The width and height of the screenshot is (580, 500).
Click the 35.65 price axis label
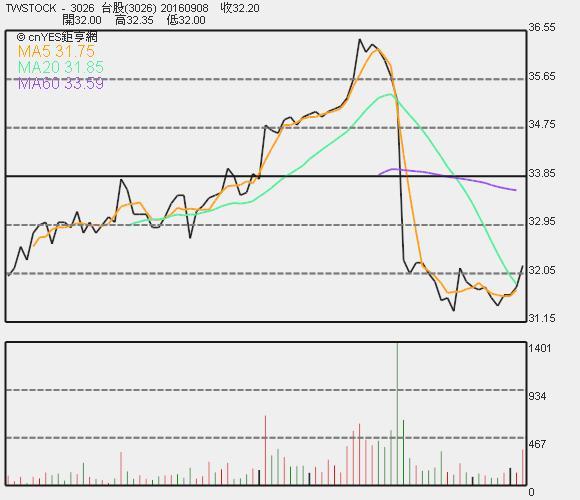tap(542, 76)
